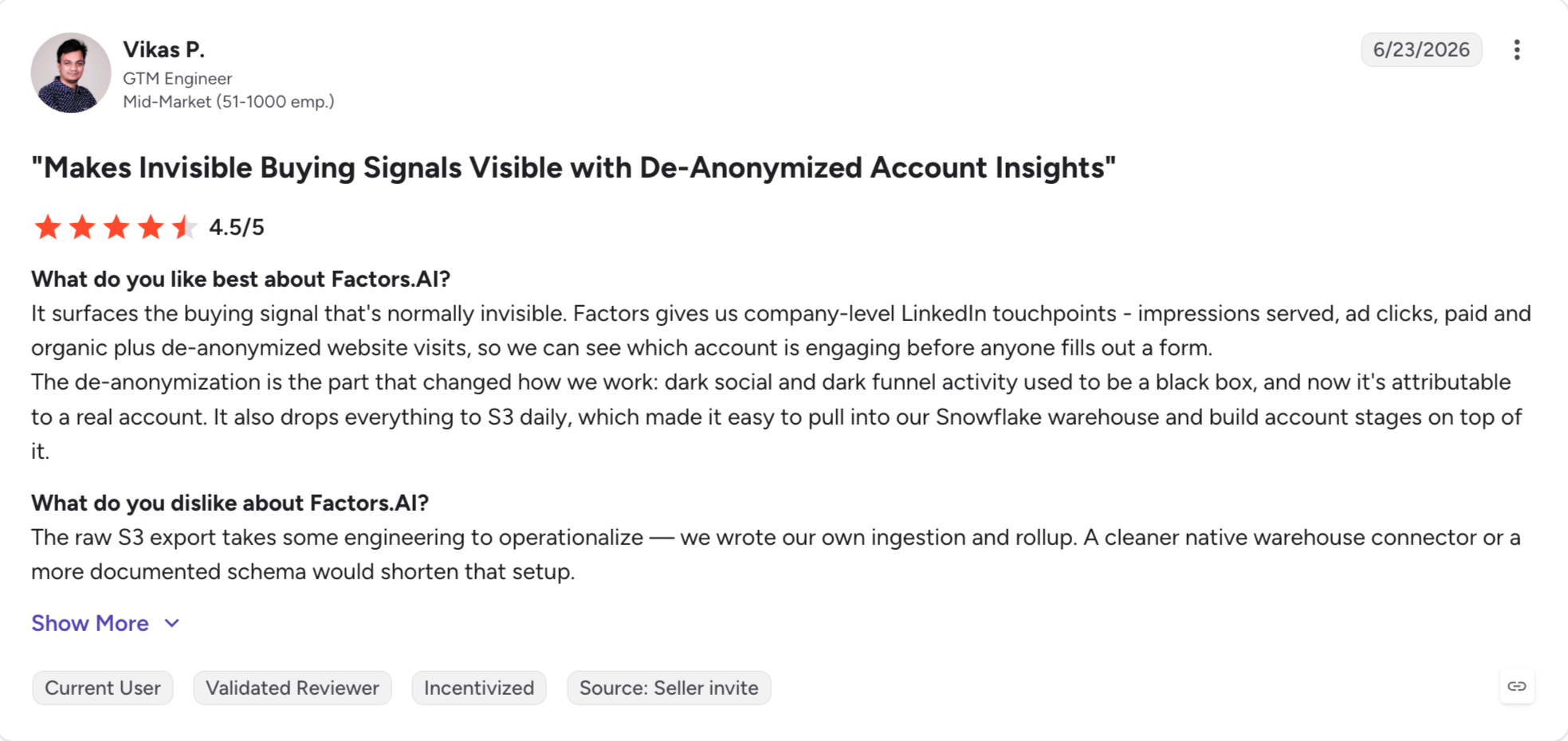
Task: Expand the review with Show More
Action: [90, 623]
